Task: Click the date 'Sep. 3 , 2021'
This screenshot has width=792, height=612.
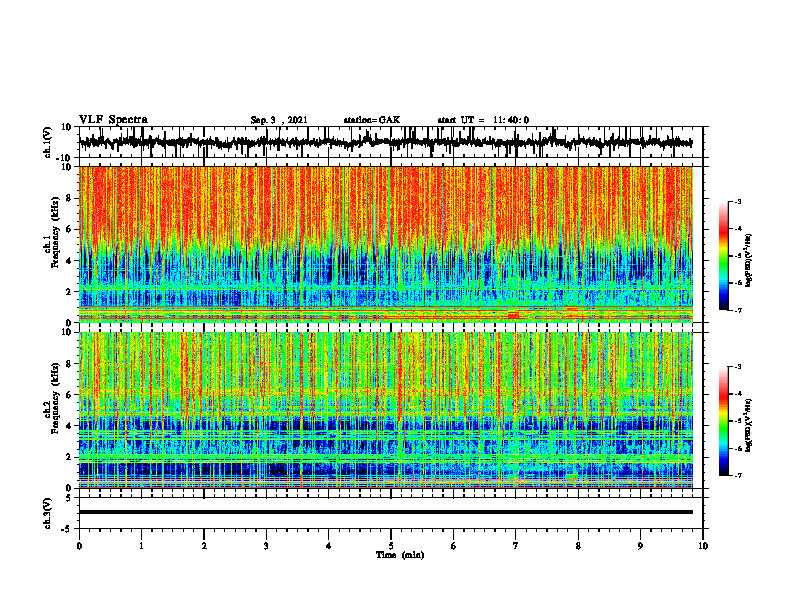Action: pyautogui.click(x=279, y=120)
